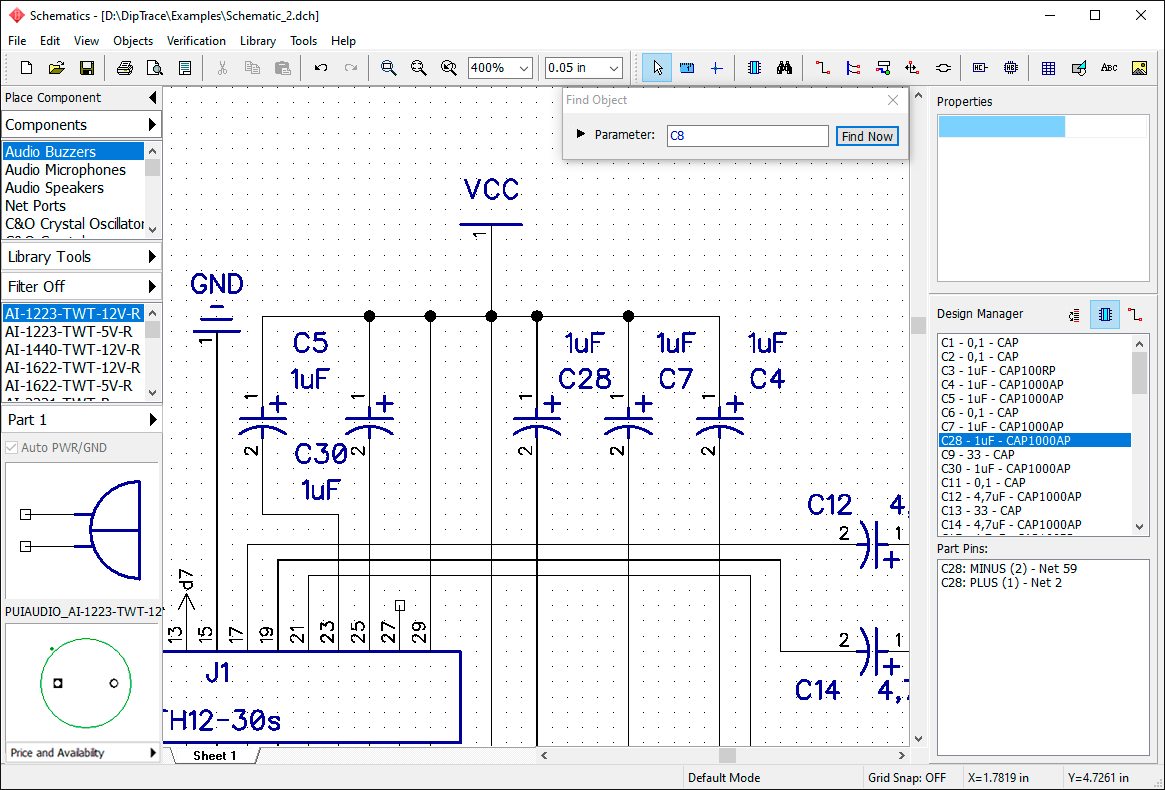Select the net connection link tool
1165x790 pixels.
[x=943, y=68]
